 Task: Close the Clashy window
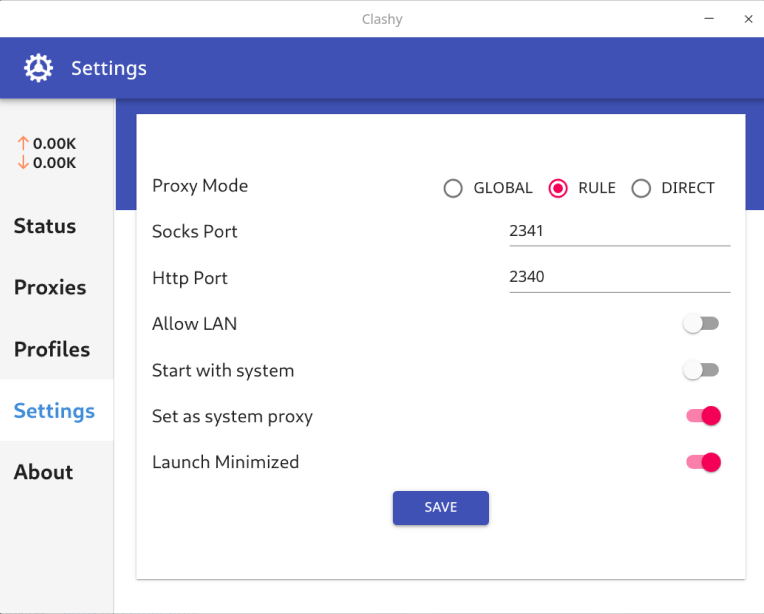(747, 18)
